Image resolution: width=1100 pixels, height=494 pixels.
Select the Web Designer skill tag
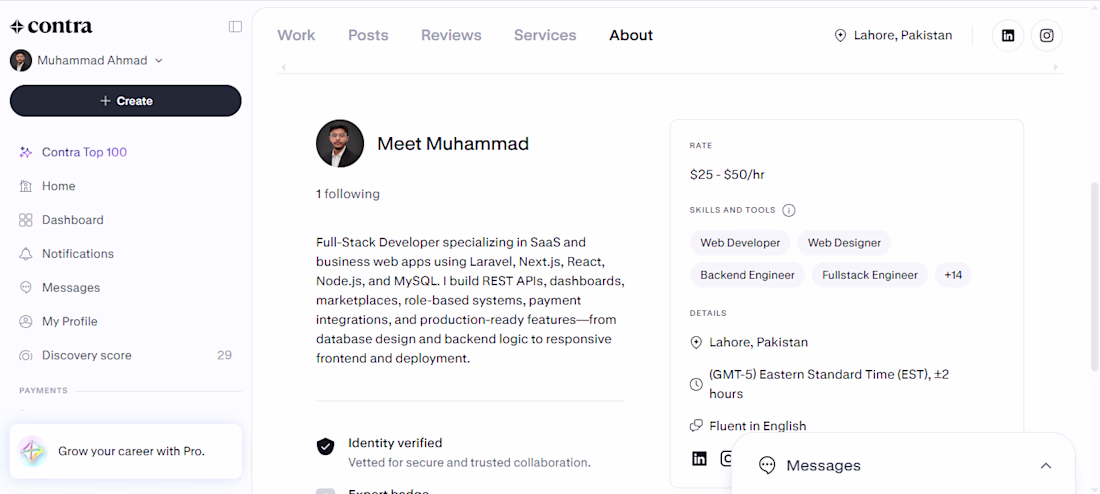pyautogui.click(x=844, y=243)
